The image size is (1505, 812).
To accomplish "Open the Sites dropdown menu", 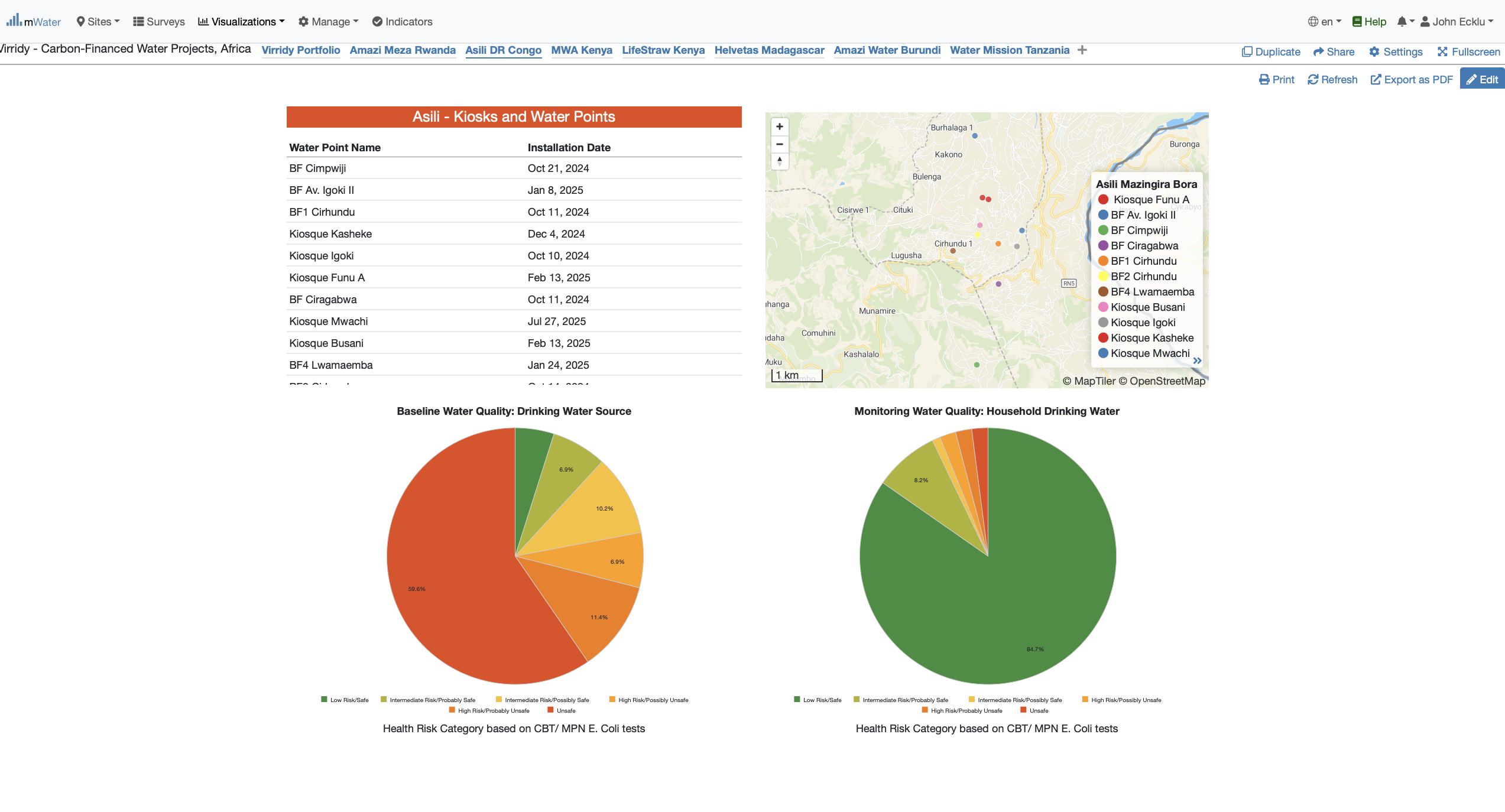I will coord(98,21).
